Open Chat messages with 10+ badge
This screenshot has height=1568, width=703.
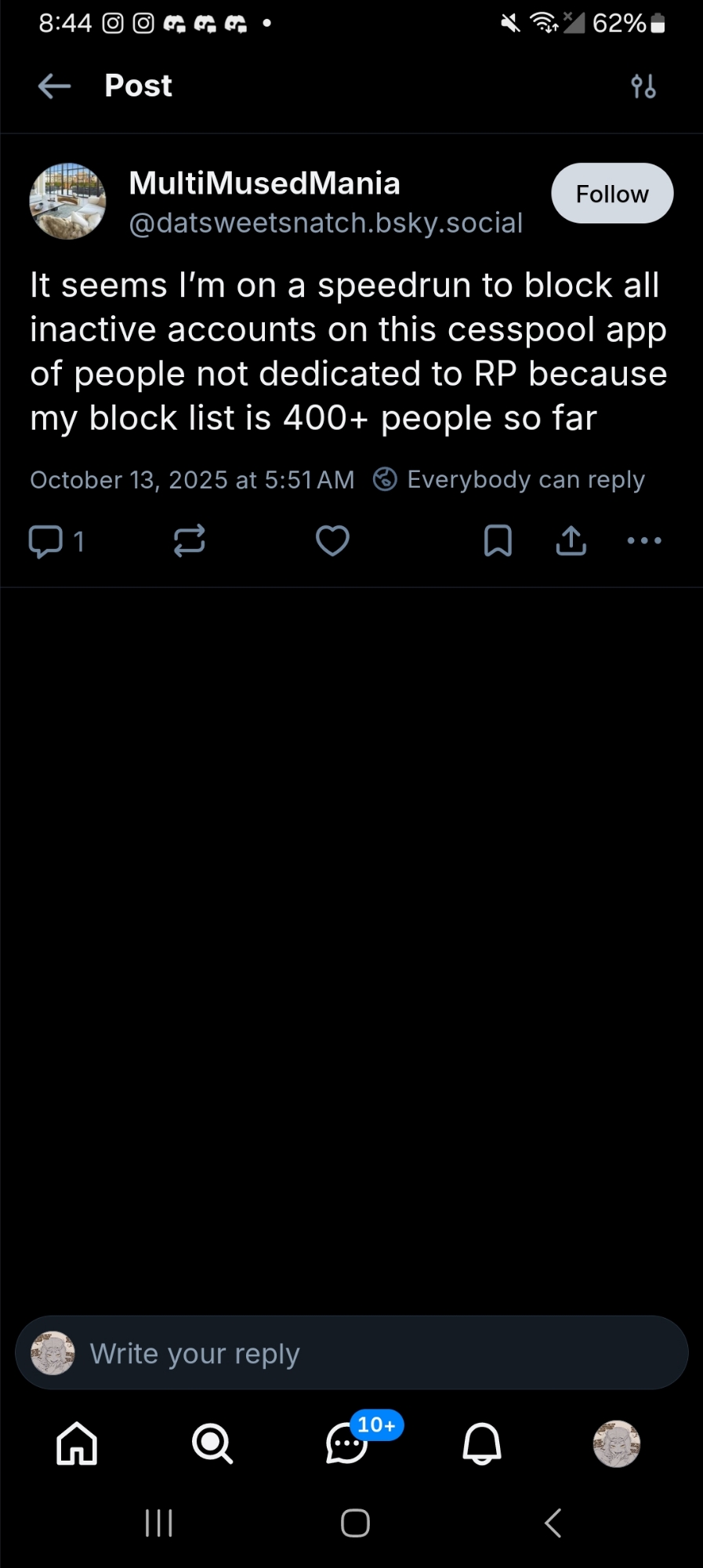pyautogui.click(x=347, y=1443)
